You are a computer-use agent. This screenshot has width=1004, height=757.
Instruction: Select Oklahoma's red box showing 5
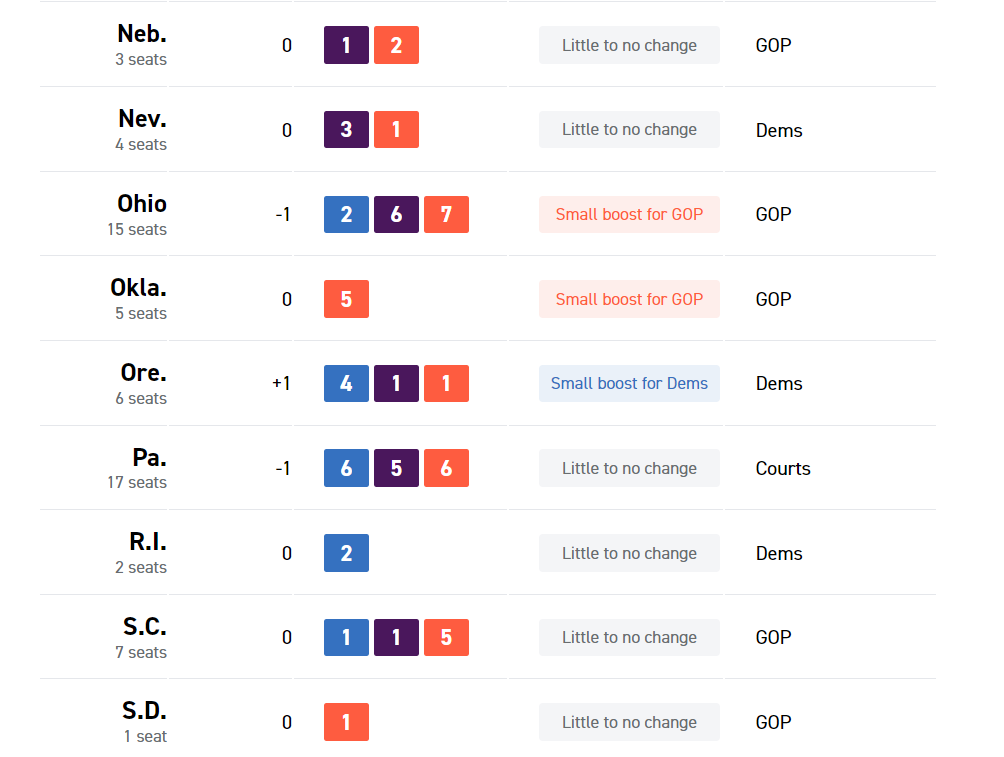click(x=346, y=299)
